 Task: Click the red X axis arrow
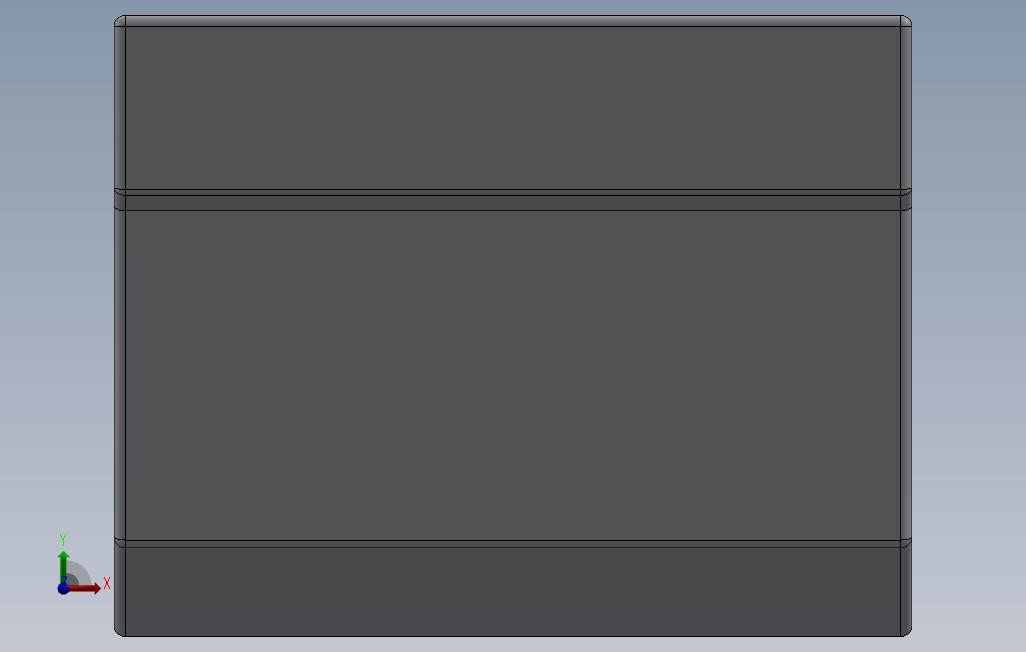pyautogui.click(x=85, y=589)
